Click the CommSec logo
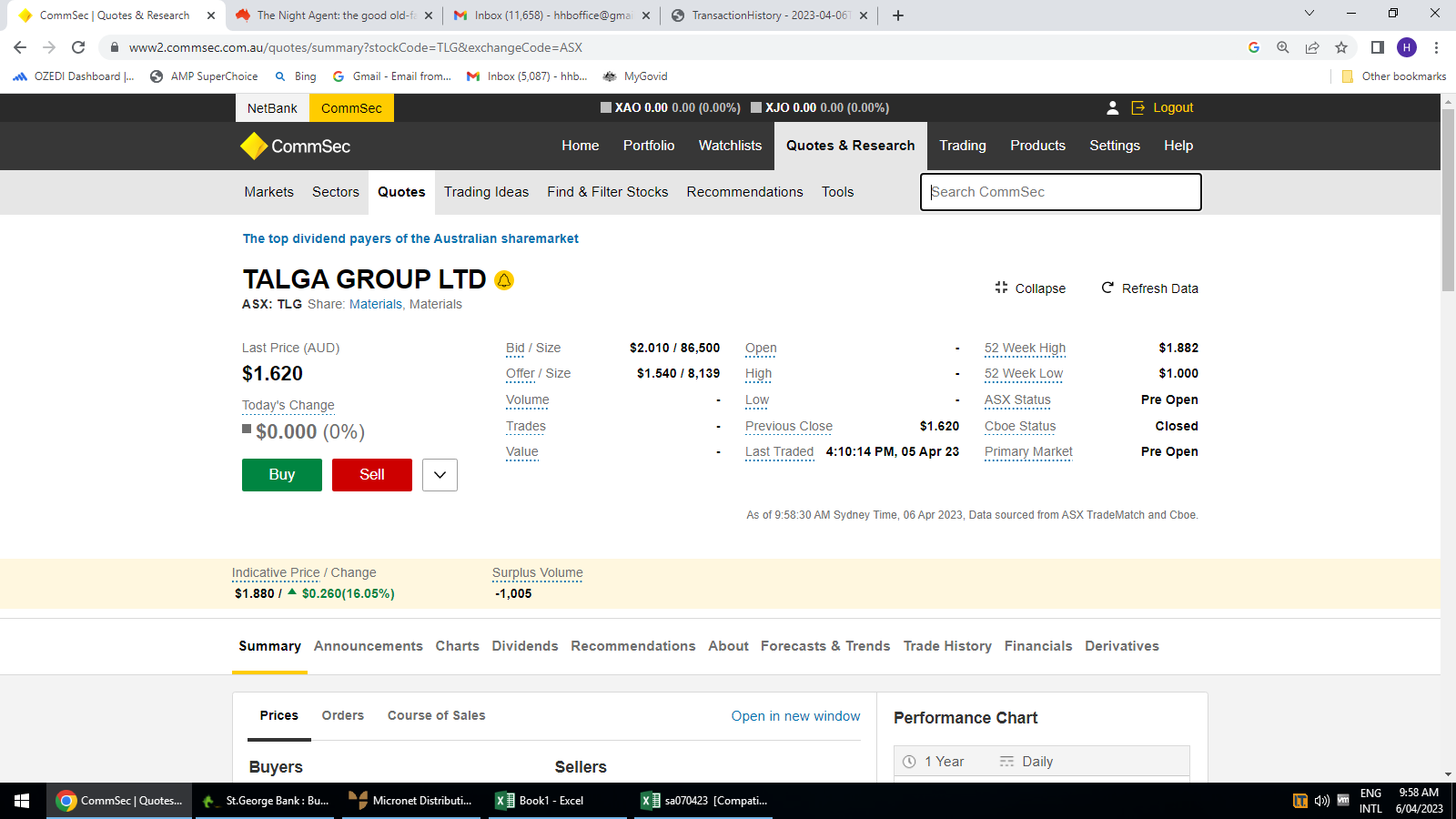This screenshot has width=1456, height=819. pyautogui.click(x=296, y=146)
